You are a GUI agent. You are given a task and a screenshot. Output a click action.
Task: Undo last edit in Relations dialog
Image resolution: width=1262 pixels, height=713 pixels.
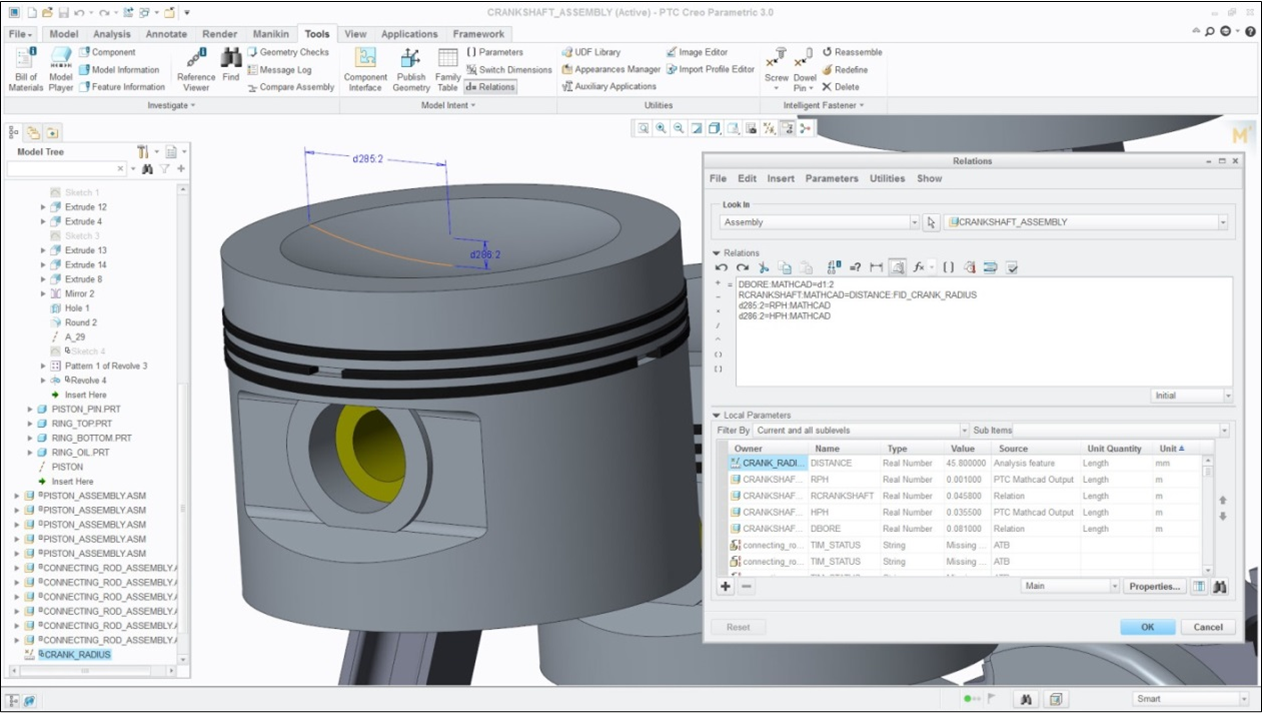[721, 267]
